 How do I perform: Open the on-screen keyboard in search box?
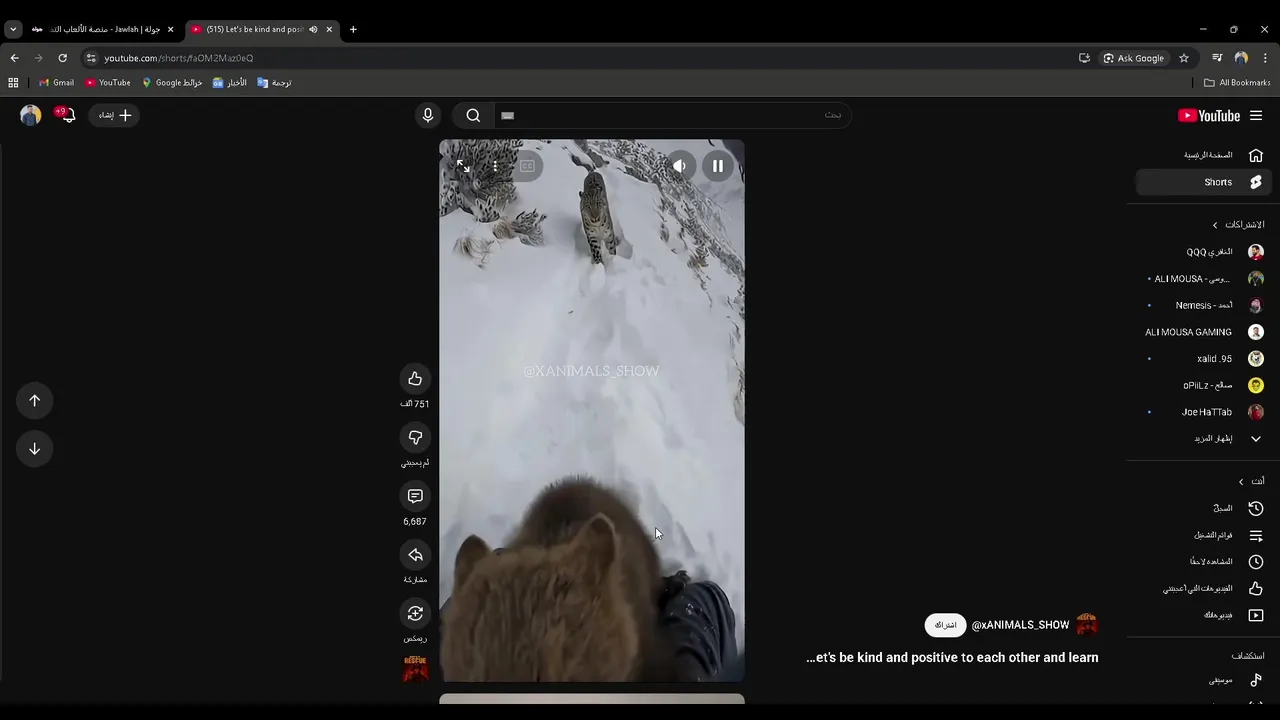(x=507, y=115)
